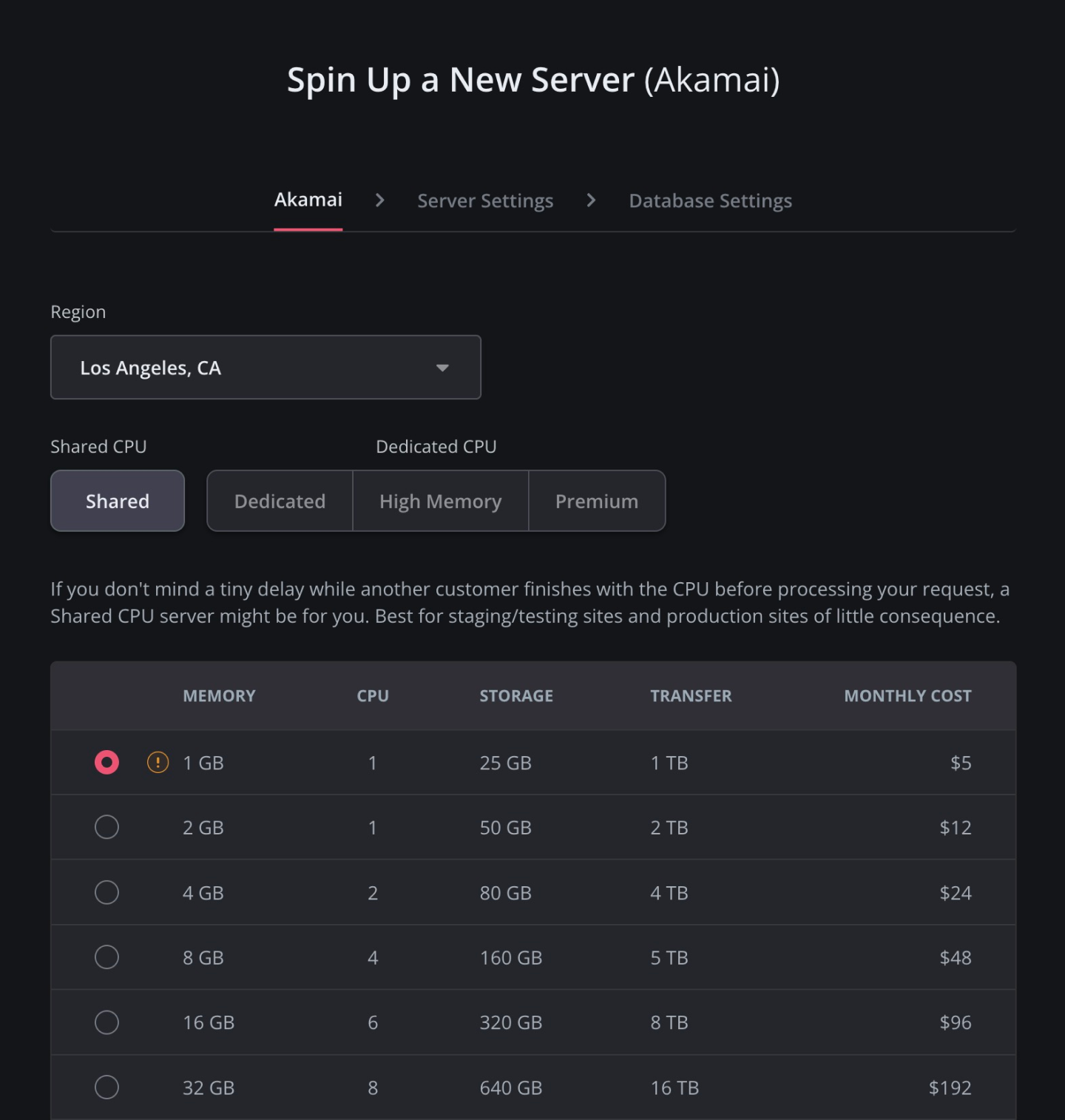Go to the Database Settings step

tap(710, 201)
